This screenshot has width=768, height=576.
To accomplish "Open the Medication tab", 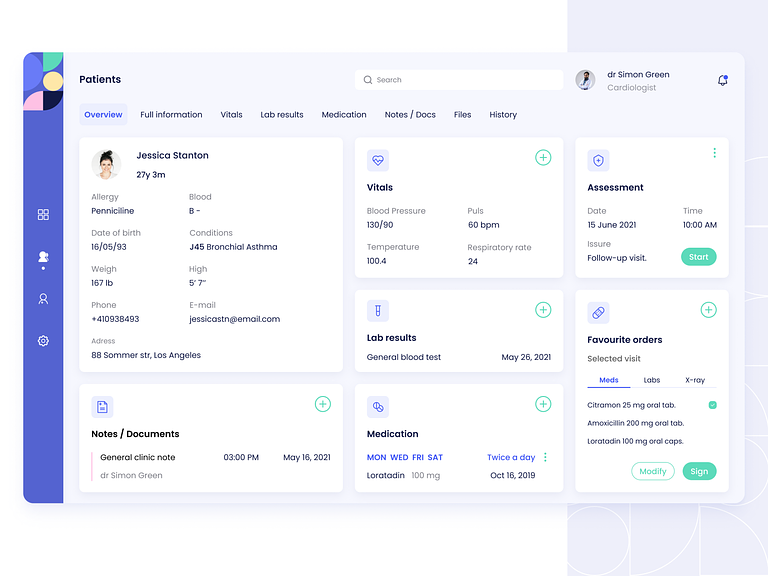I will 344,115.
